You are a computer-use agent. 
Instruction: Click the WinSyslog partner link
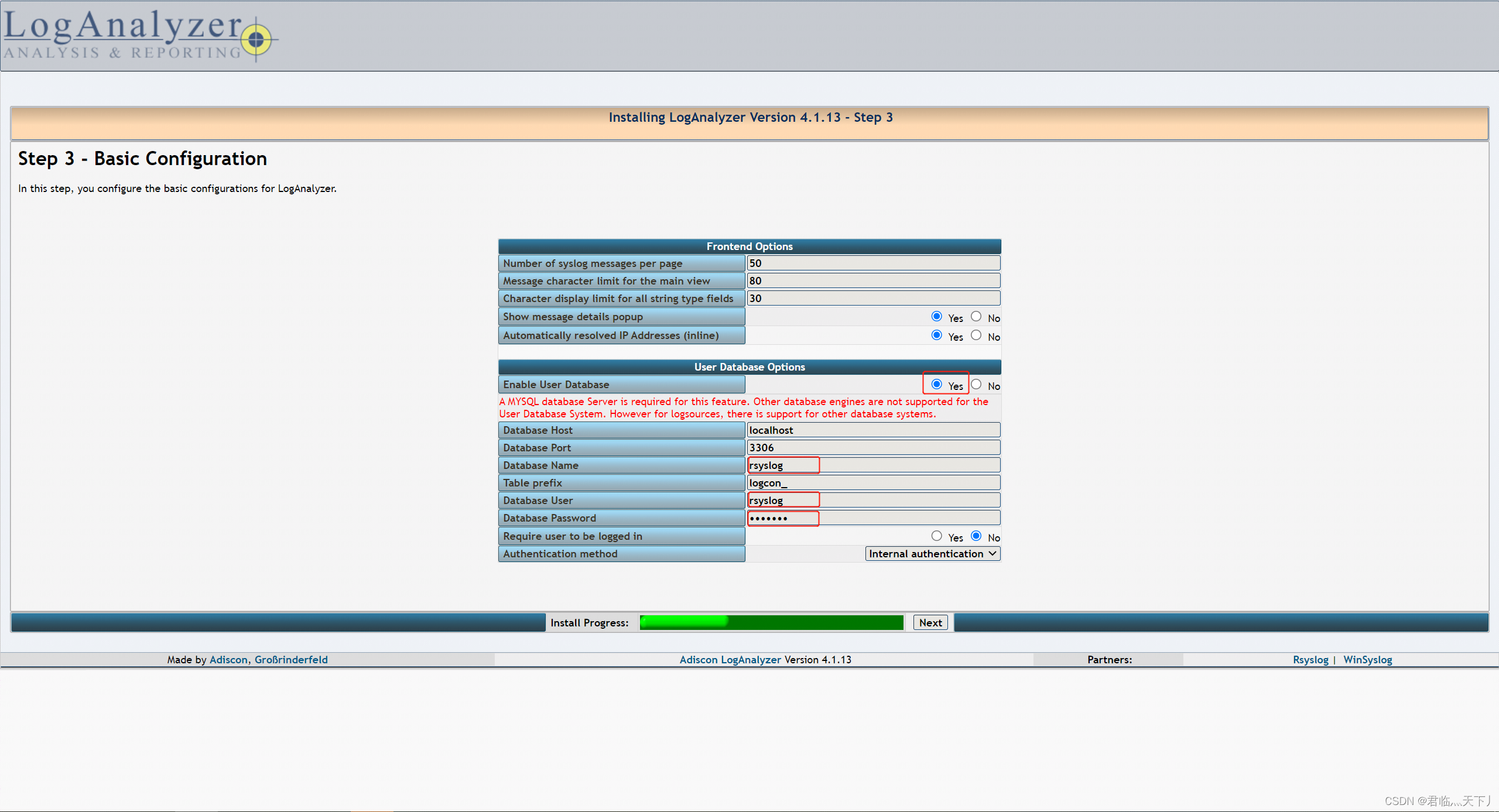[x=1370, y=660]
